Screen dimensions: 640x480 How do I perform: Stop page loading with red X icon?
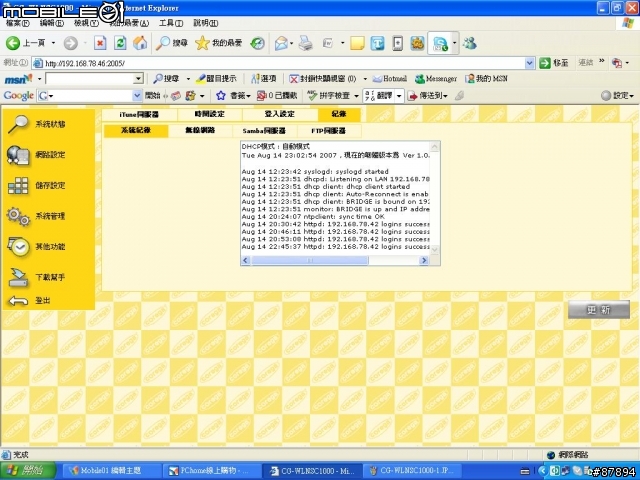click(100, 43)
